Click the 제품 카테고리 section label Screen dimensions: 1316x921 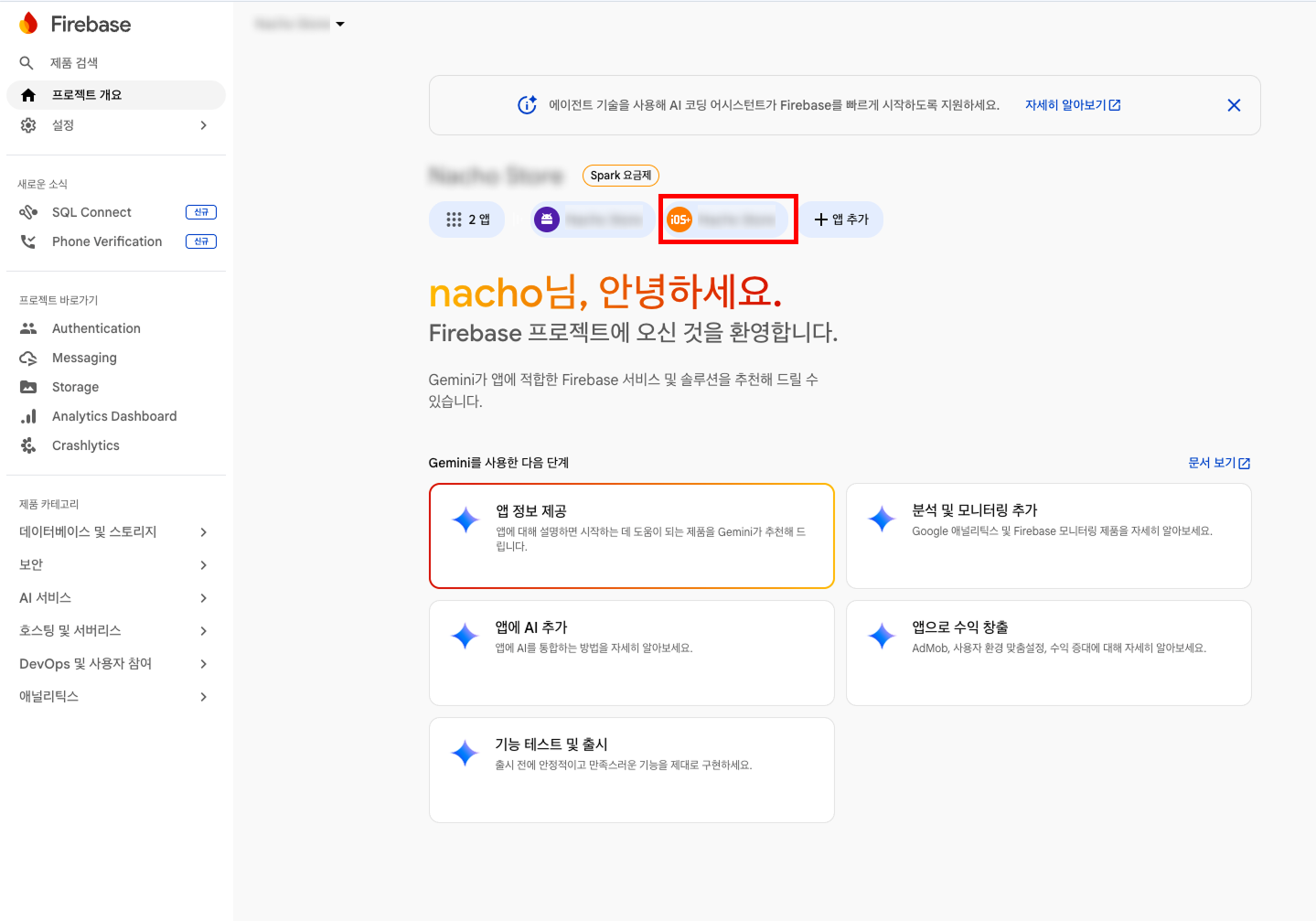[49, 505]
